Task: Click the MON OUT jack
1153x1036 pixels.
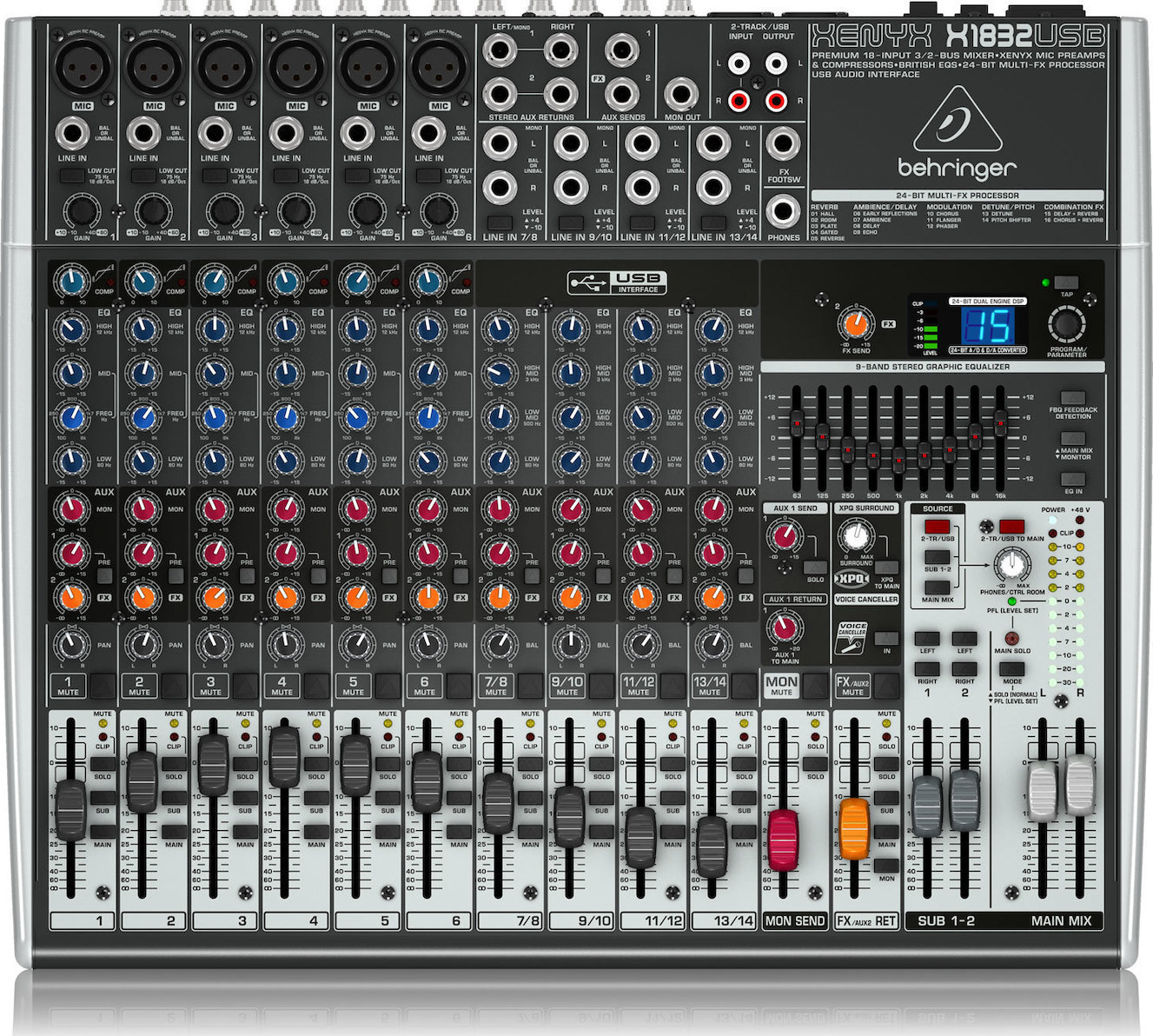Action: pyautogui.click(x=682, y=94)
